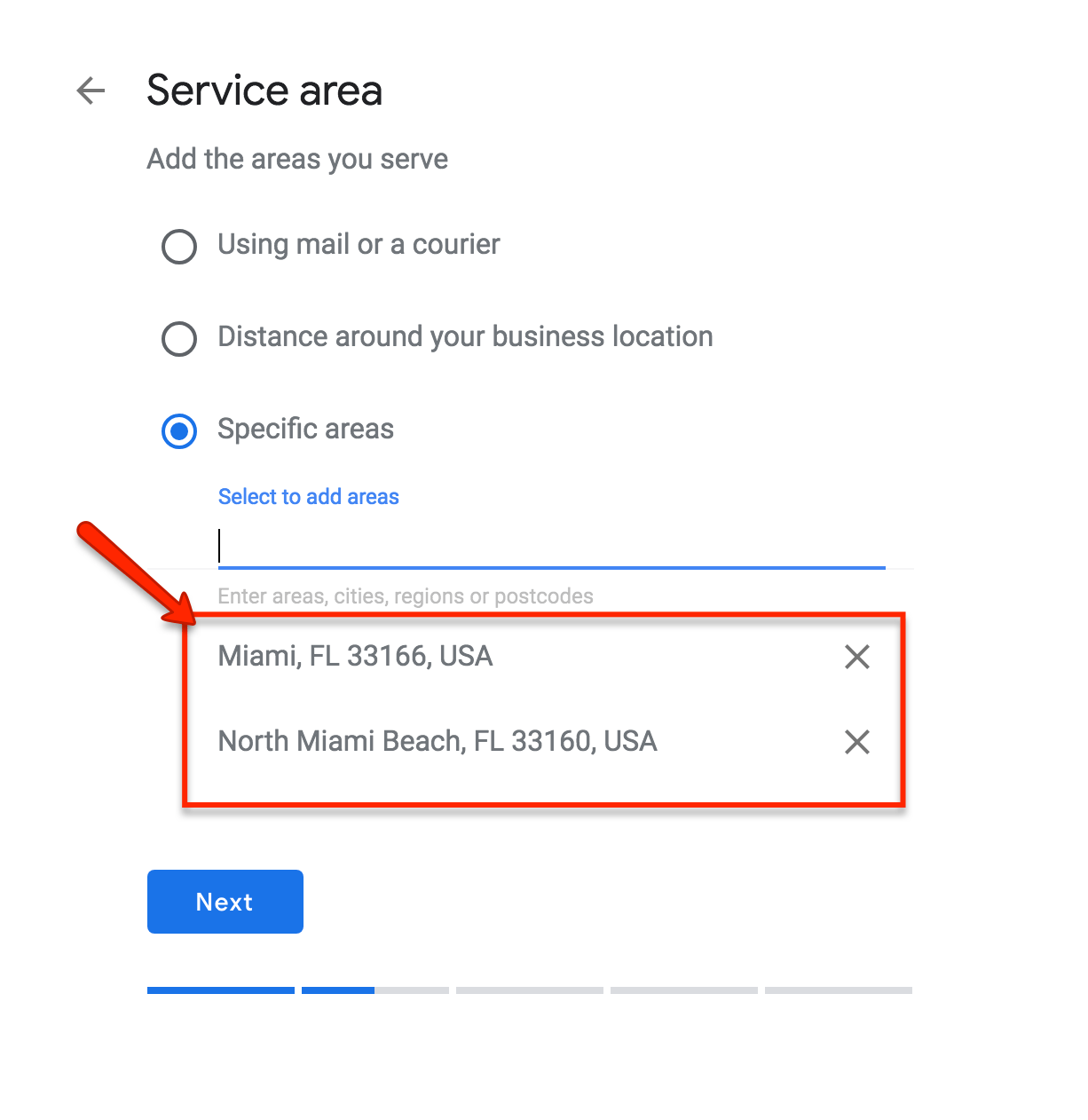Click the 'Specific areas' radio button
Screen dimensions: 1088x1120
point(179,431)
